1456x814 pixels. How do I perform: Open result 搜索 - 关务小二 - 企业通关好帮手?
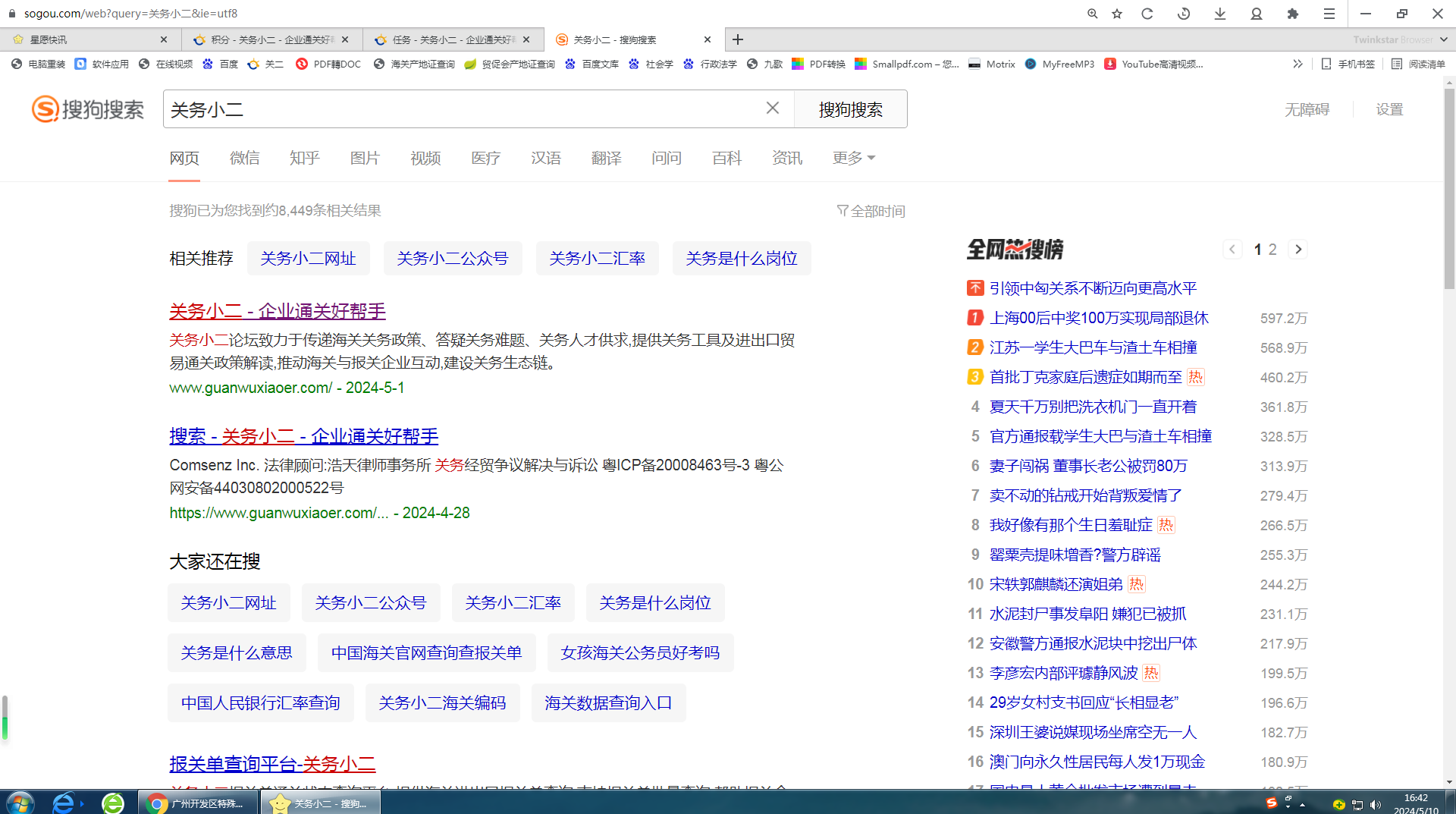[x=303, y=436]
